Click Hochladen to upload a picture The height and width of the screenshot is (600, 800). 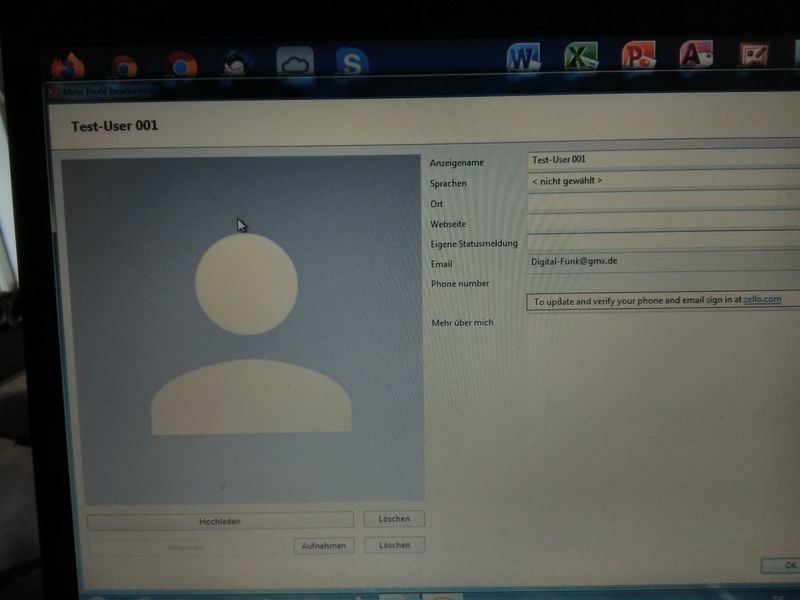220,521
